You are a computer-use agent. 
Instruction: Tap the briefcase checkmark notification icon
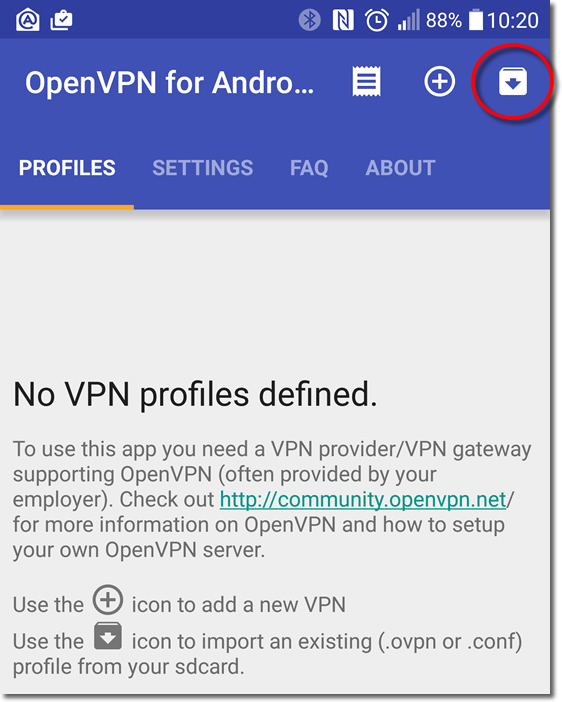click(x=61, y=20)
